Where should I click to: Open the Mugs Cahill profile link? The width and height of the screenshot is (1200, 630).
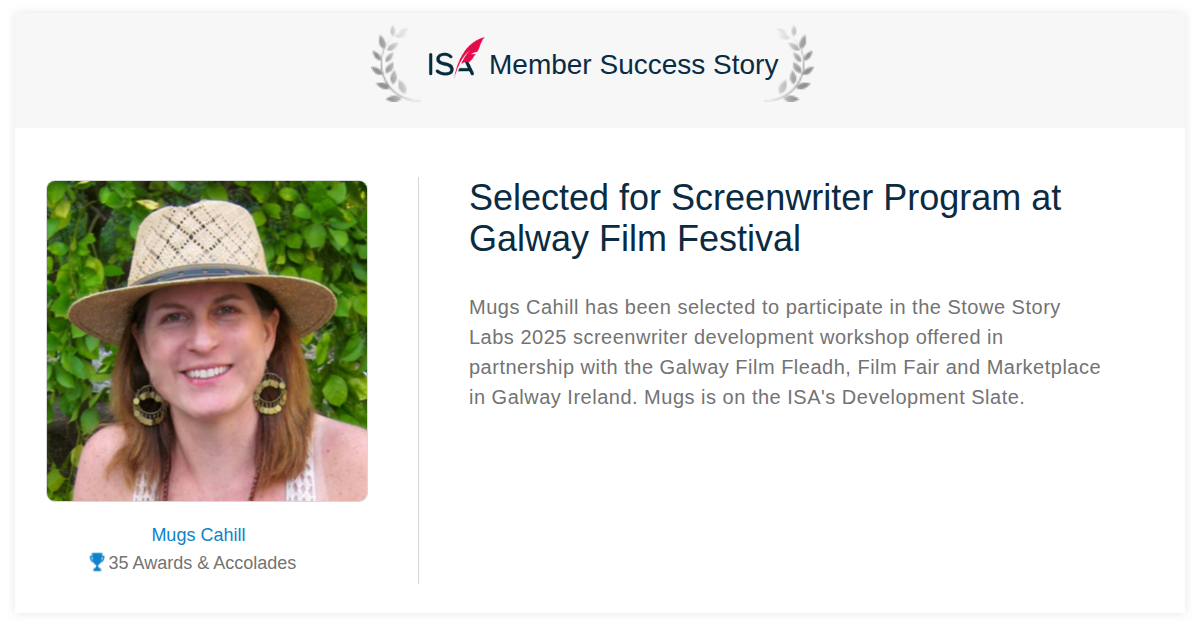coord(198,535)
